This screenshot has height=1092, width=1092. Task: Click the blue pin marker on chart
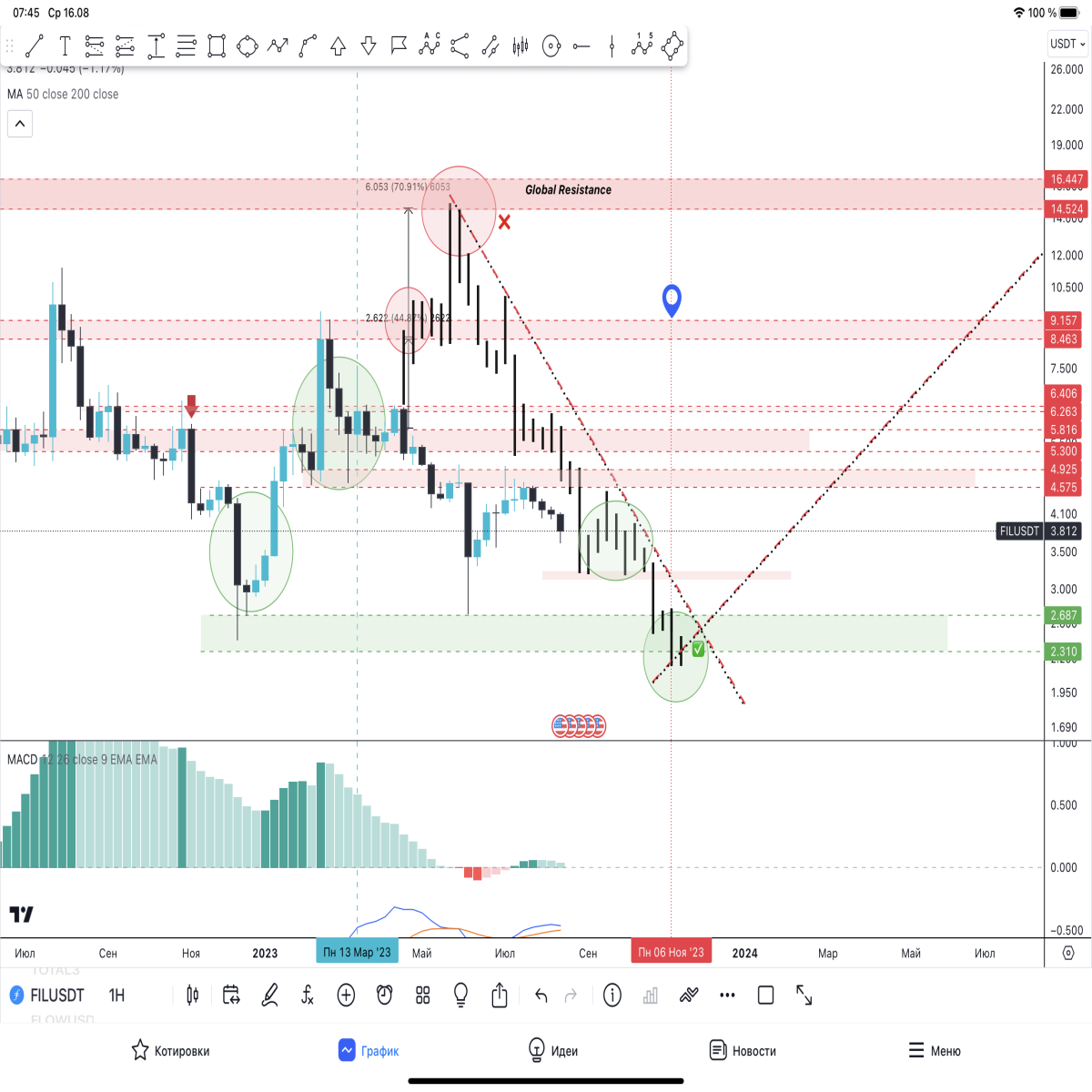tap(672, 299)
